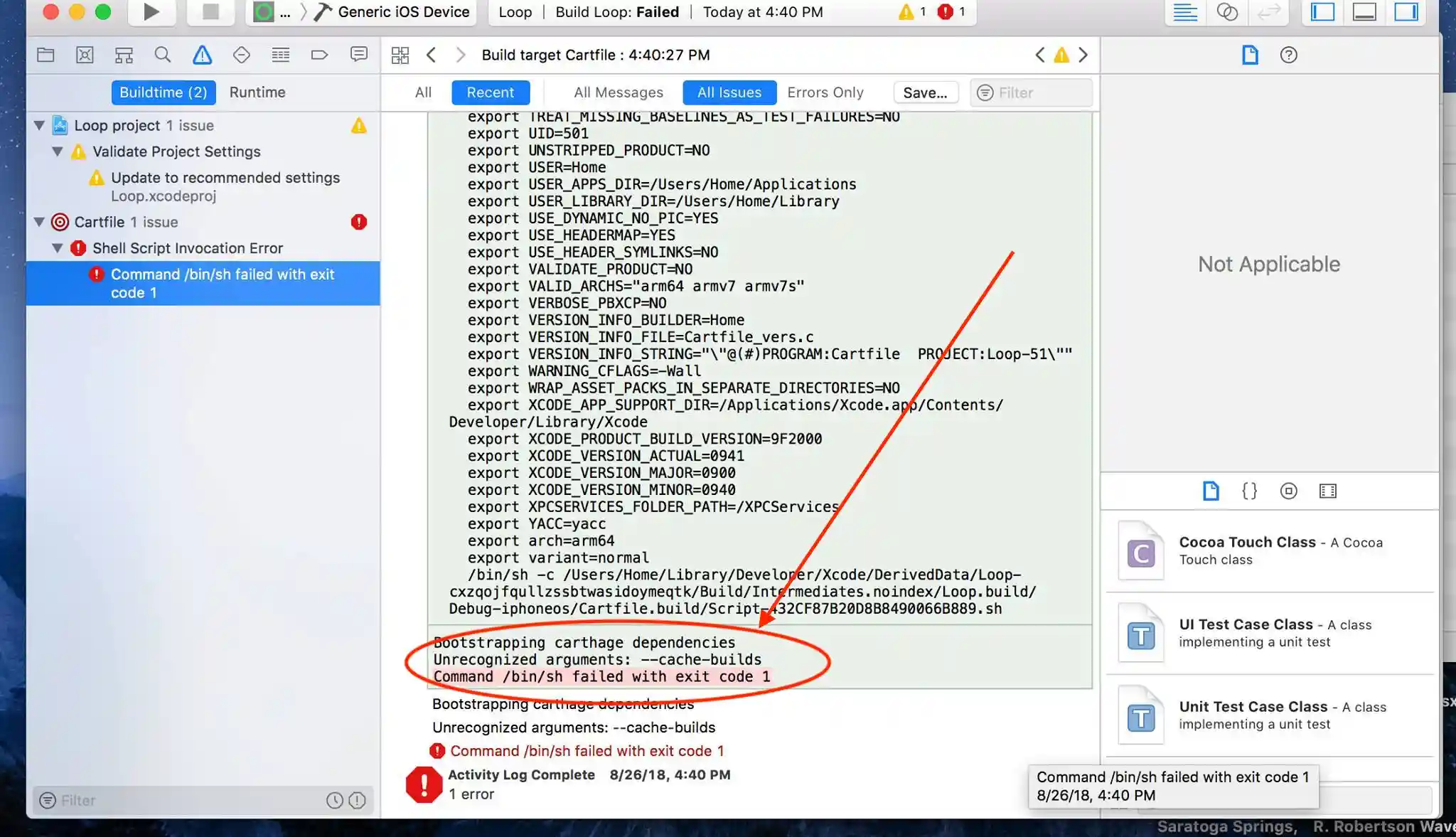
Task: Toggle the utilities inspector panel
Action: (1406, 12)
